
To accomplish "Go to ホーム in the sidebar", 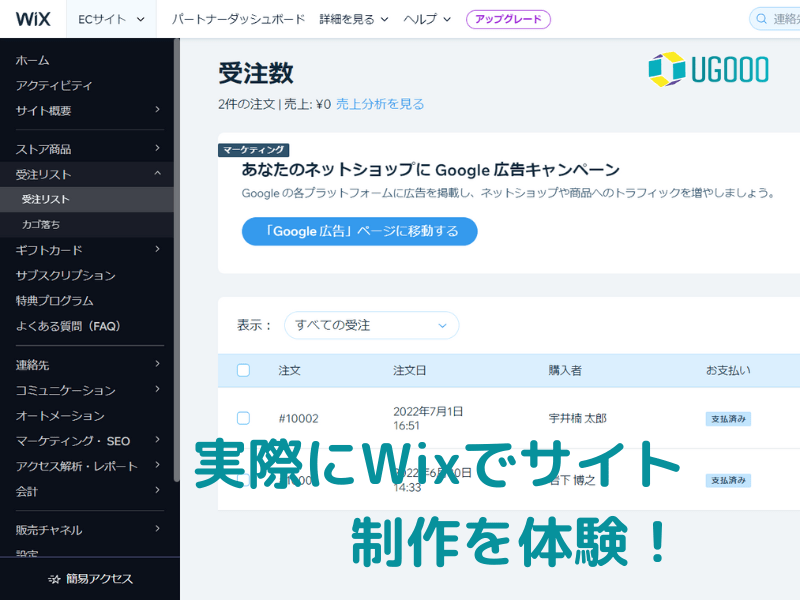I will click(33, 60).
